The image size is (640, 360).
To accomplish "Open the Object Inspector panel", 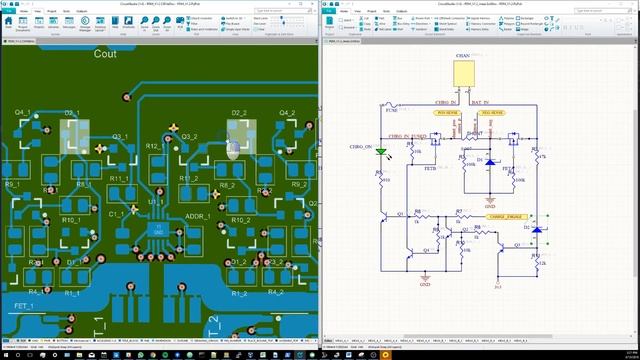I will tap(200, 18).
